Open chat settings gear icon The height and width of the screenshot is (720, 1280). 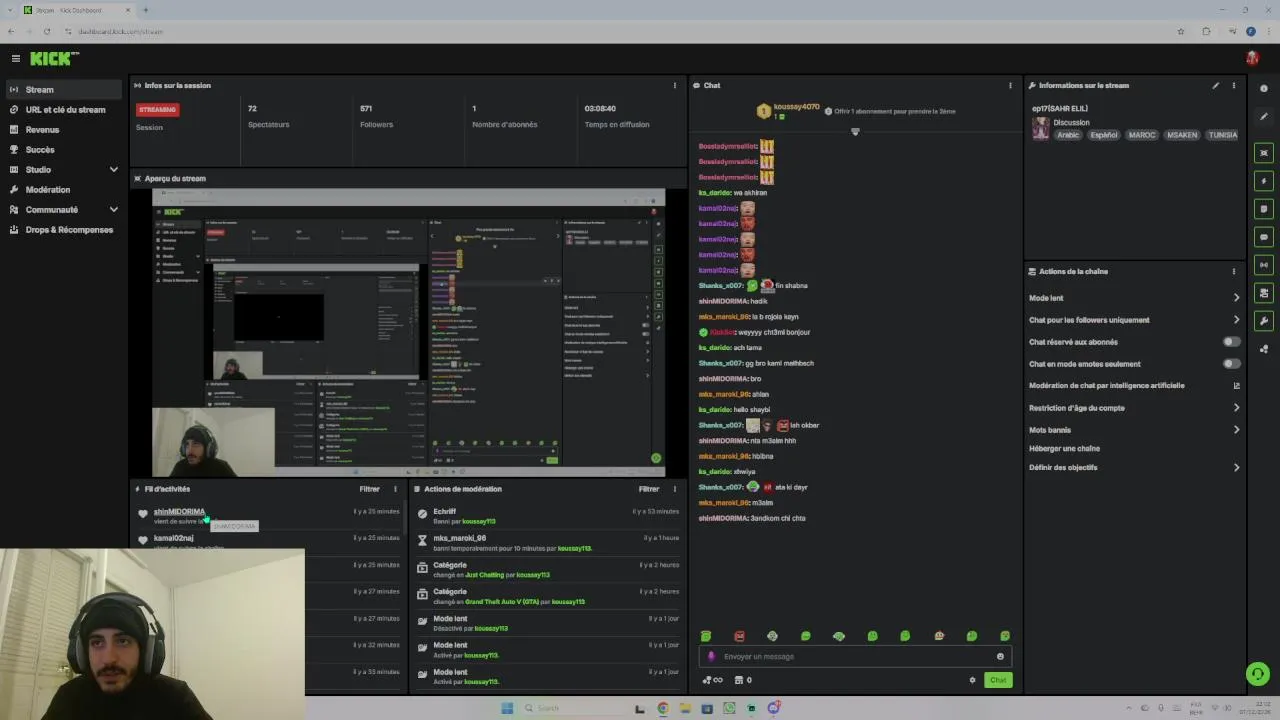(x=972, y=680)
